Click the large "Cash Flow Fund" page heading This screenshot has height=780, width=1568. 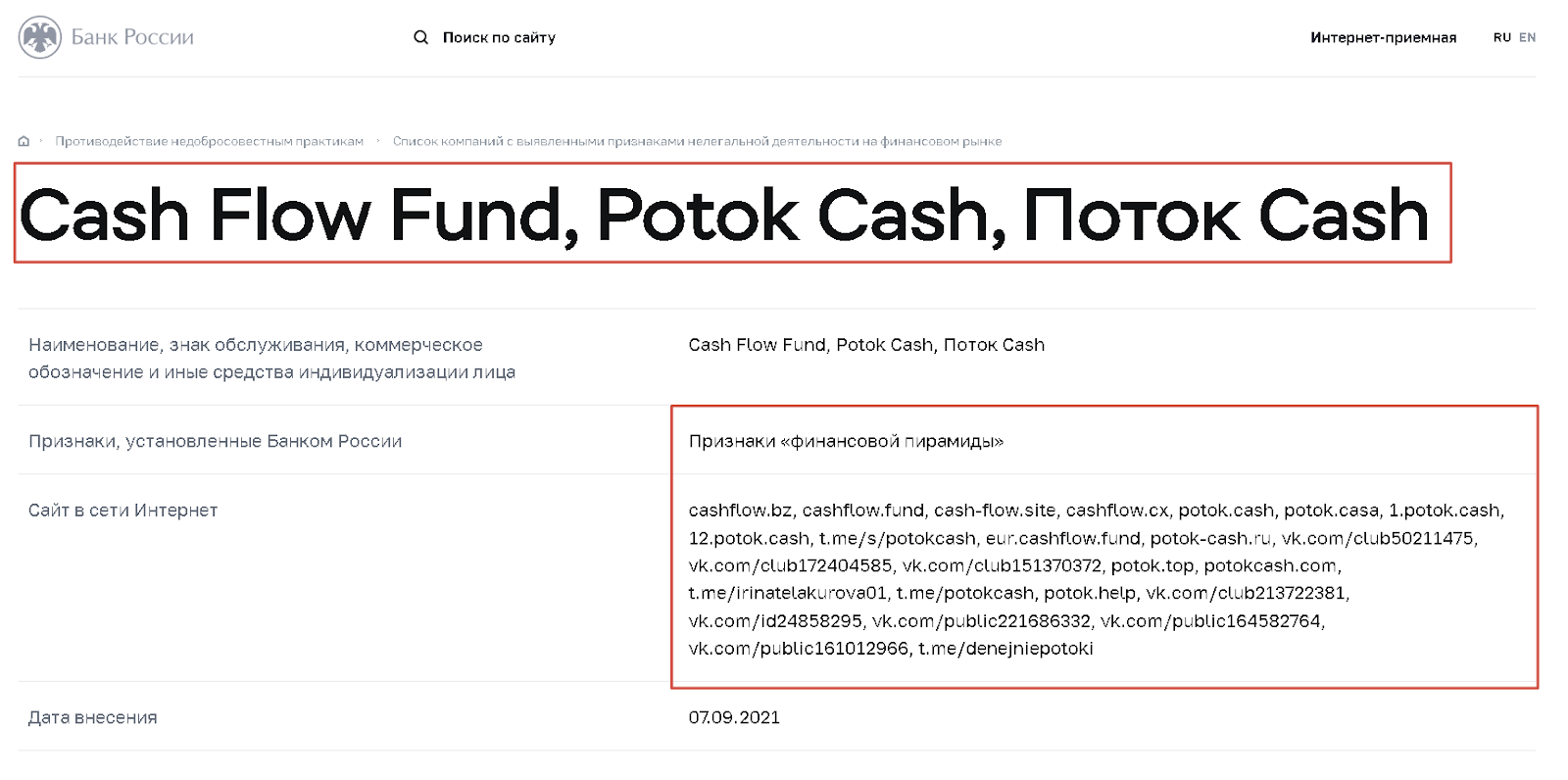pyautogui.click(x=723, y=215)
